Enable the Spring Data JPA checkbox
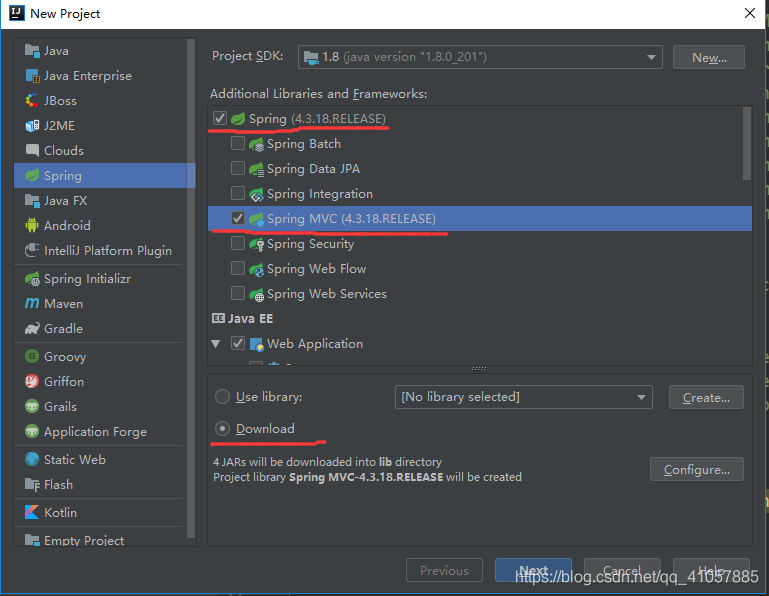The width and height of the screenshot is (769, 596). [x=238, y=168]
